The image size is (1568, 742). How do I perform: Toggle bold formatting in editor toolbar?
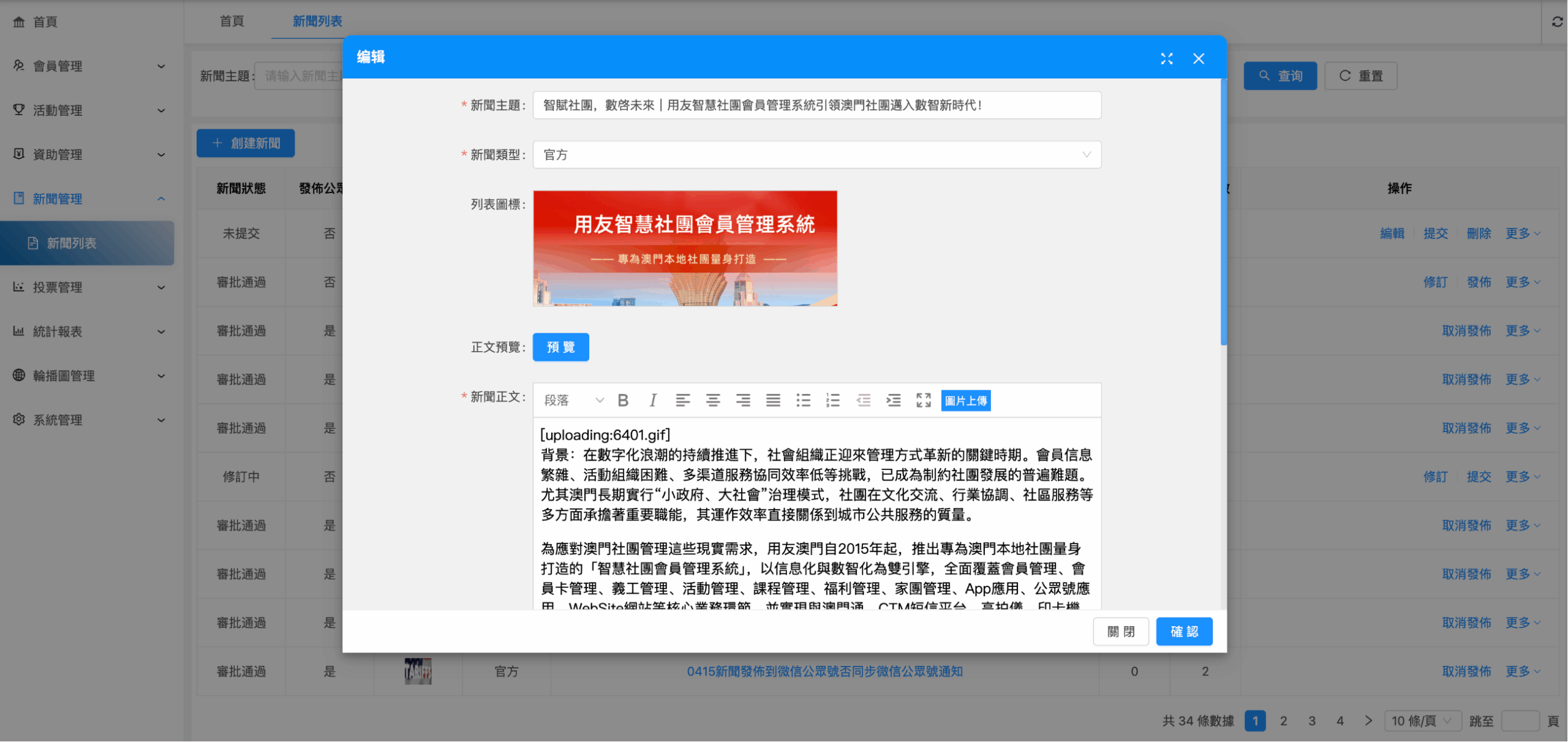point(623,401)
